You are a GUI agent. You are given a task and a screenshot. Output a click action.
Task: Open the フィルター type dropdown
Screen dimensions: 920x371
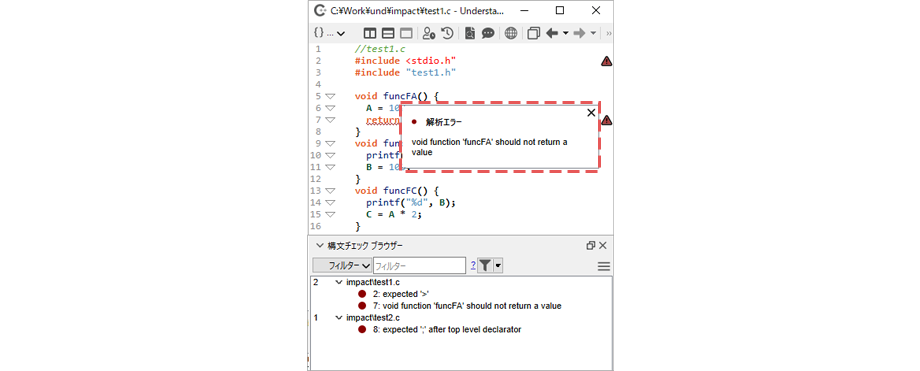tap(342, 266)
